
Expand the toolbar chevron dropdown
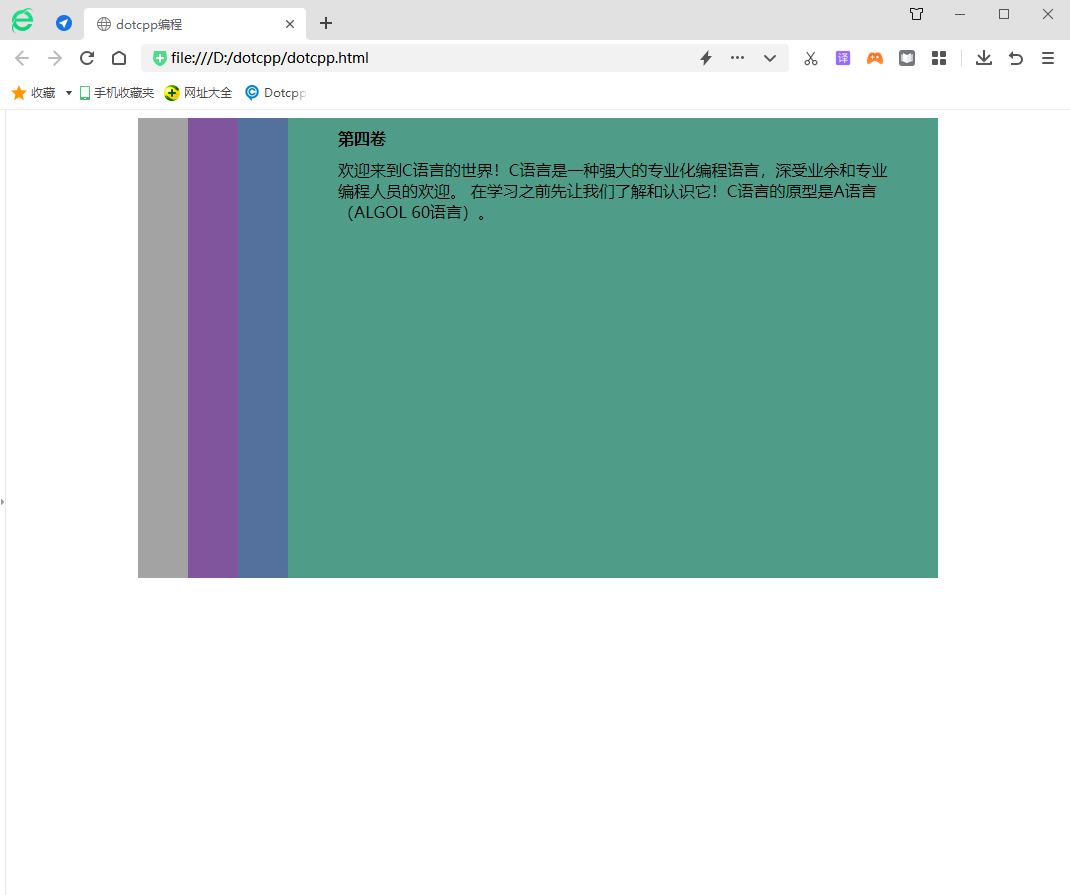point(770,58)
